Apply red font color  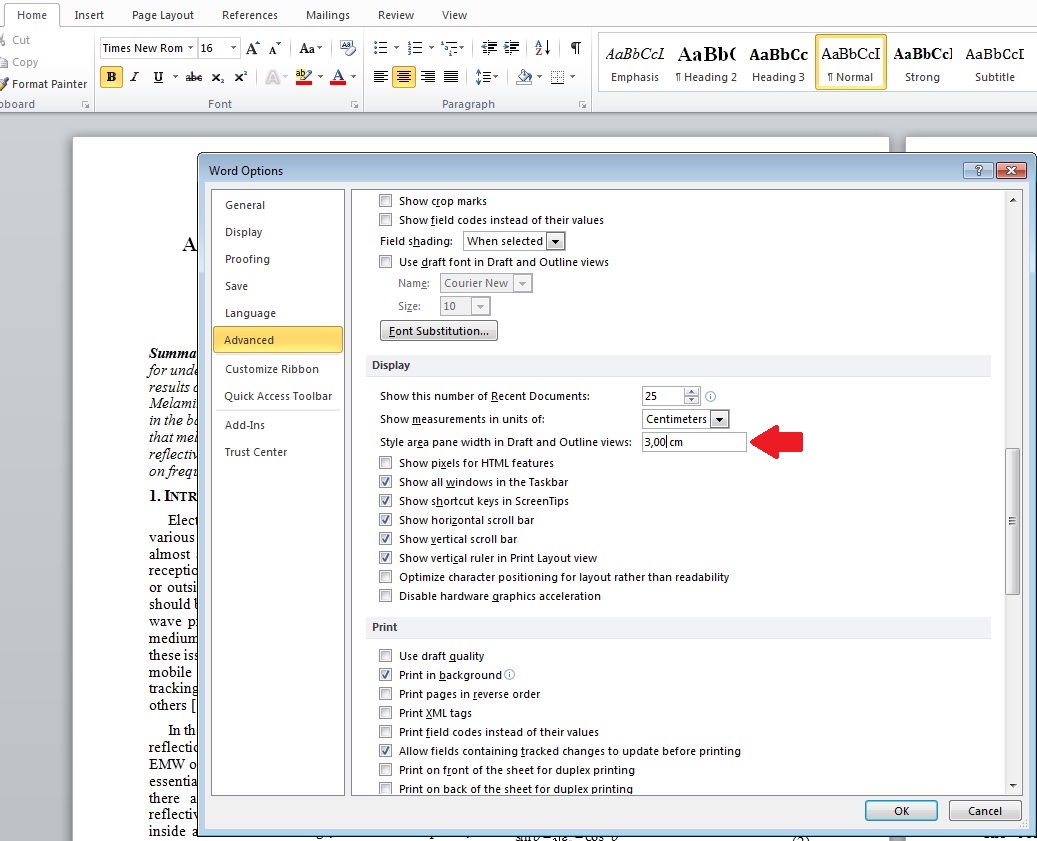(338, 77)
